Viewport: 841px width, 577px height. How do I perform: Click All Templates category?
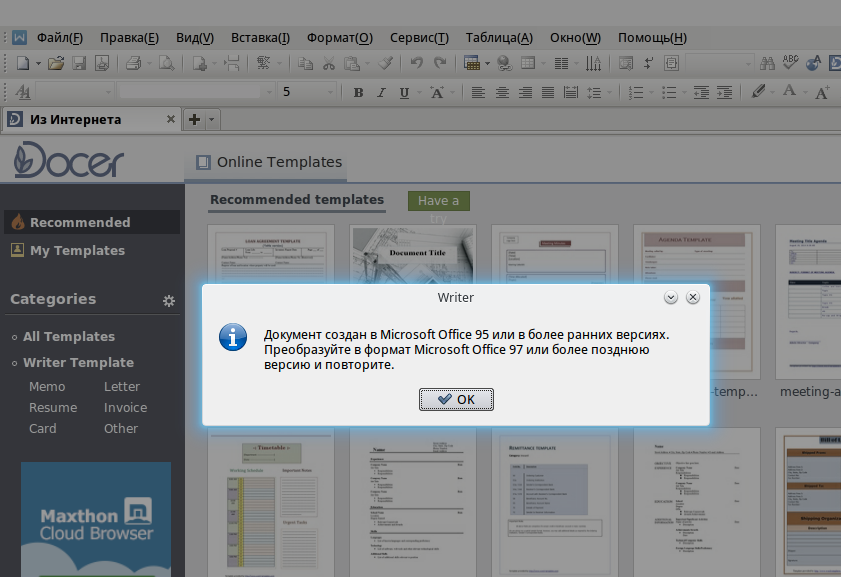(x=69, y=337)
